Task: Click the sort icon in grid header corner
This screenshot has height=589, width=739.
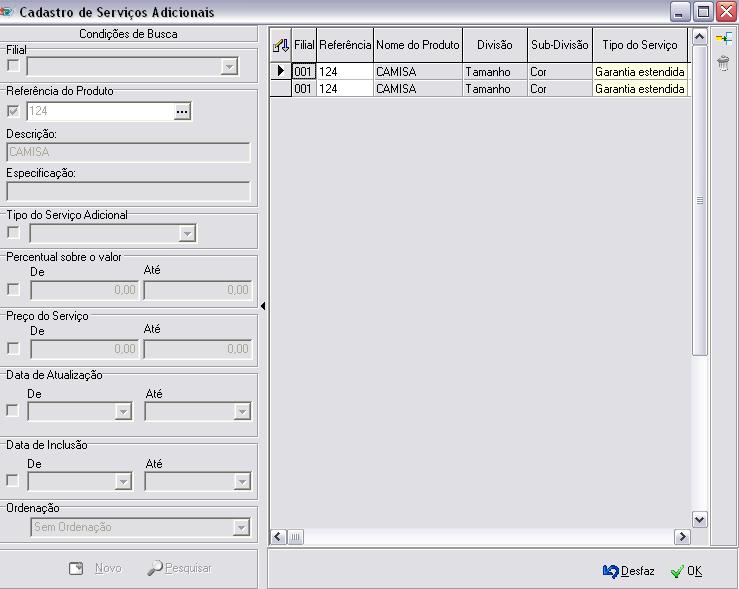Action: 281,45
